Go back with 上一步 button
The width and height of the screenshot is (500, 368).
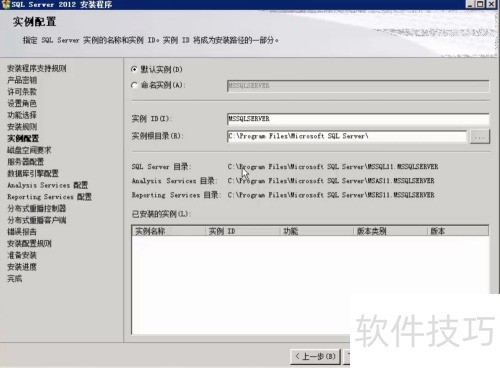[x=315, y=357]
